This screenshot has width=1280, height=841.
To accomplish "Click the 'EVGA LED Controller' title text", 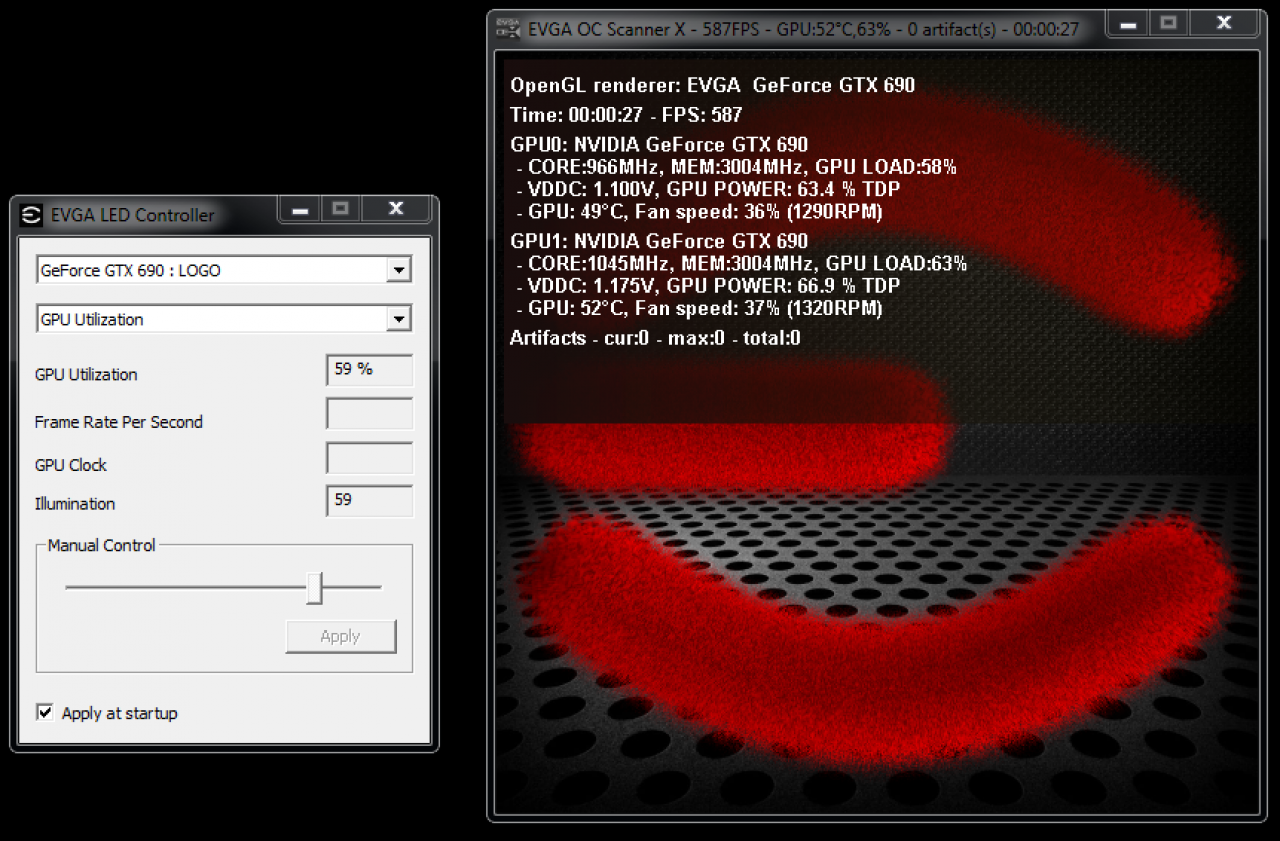I will click(x=132, y=215).
